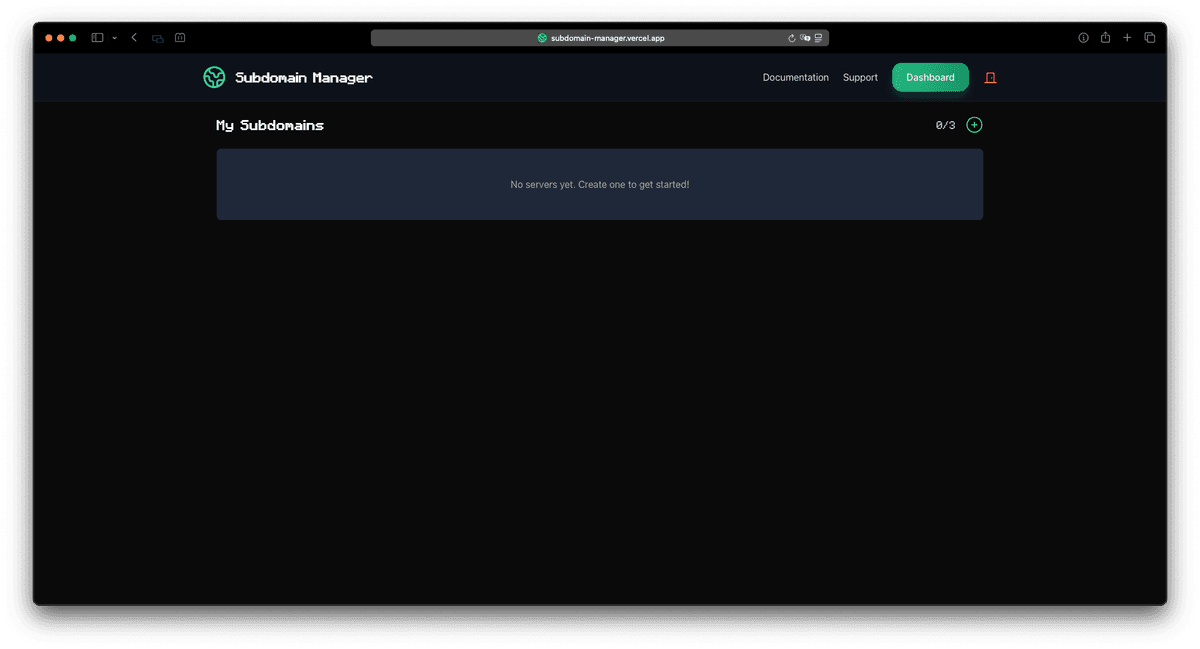This screenshot has height=649, width=1200.
Task: Enable Reader view from the address bar icon
Action: [818, 38]
